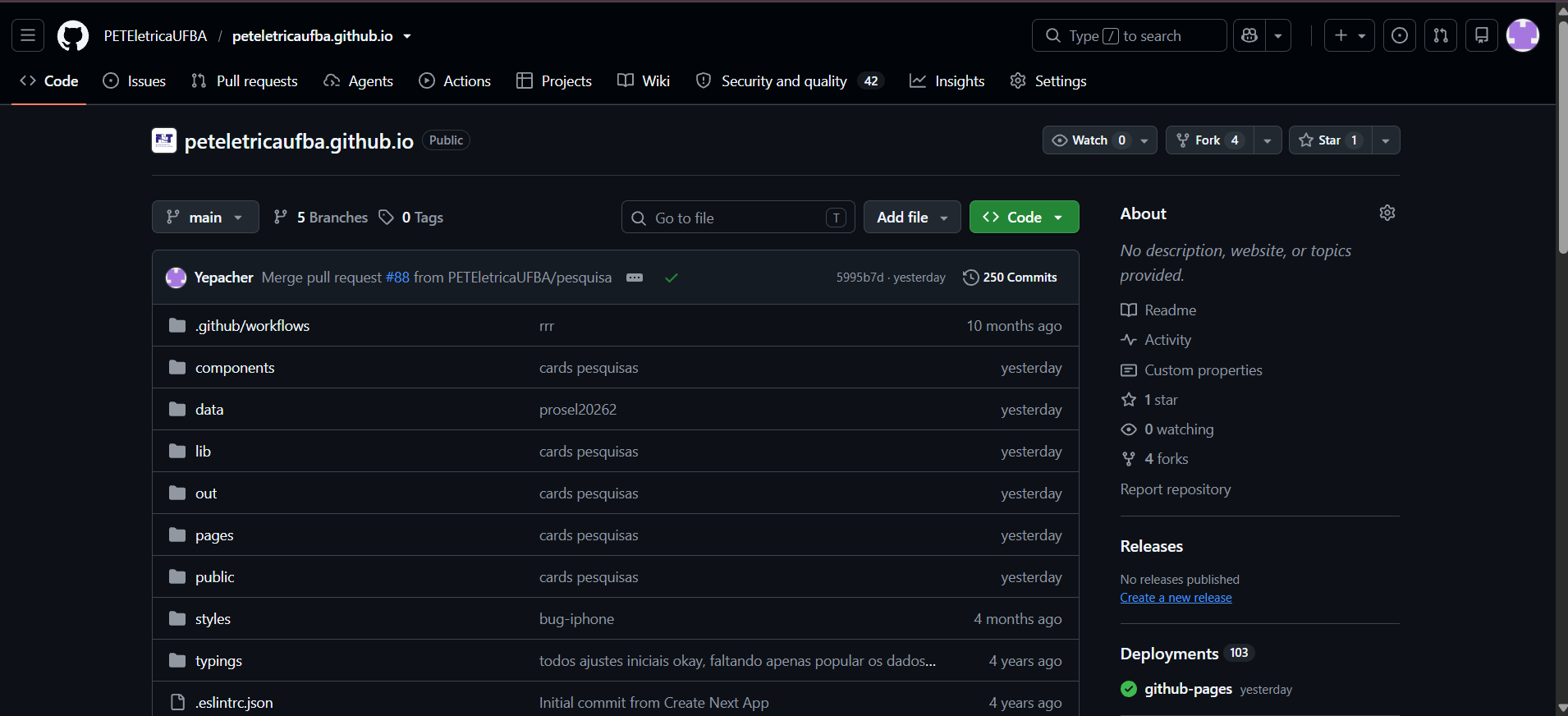Click the Yepacher commit author avatar
1568x716 pixels.
point(176,278)
